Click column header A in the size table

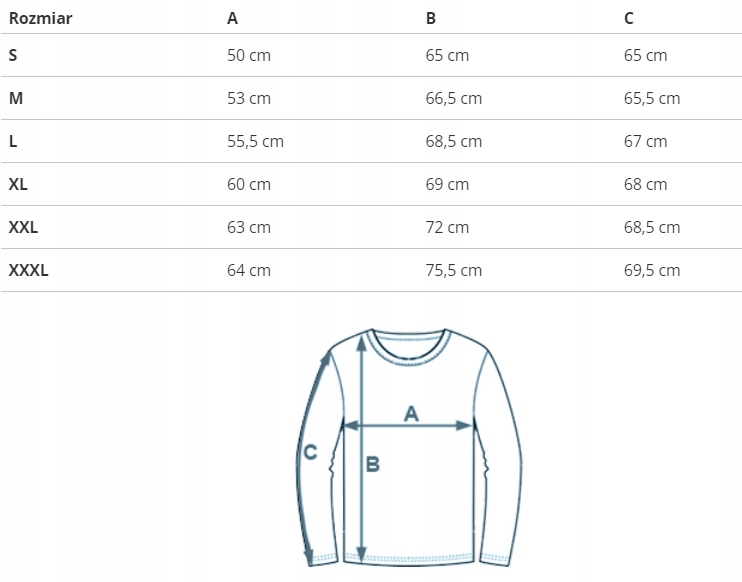pos(233,18)
